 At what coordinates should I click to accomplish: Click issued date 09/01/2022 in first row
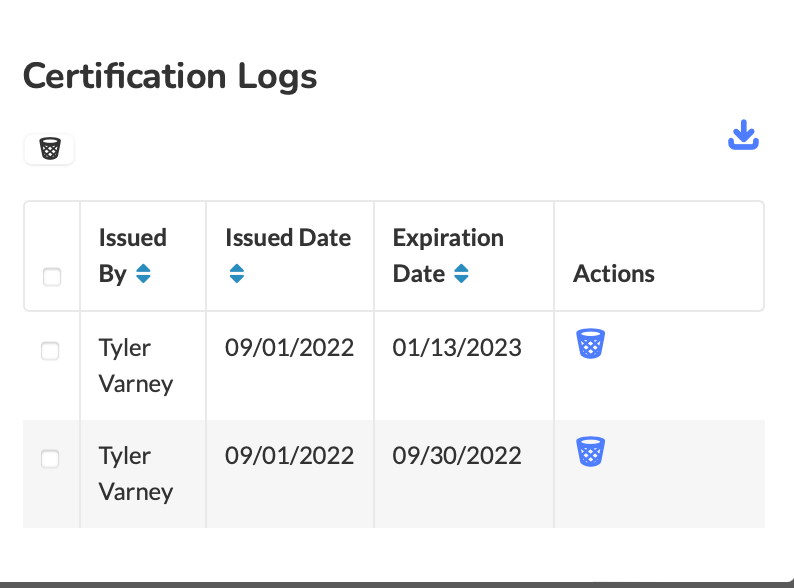pyautogui.click(x=289, y=348)
